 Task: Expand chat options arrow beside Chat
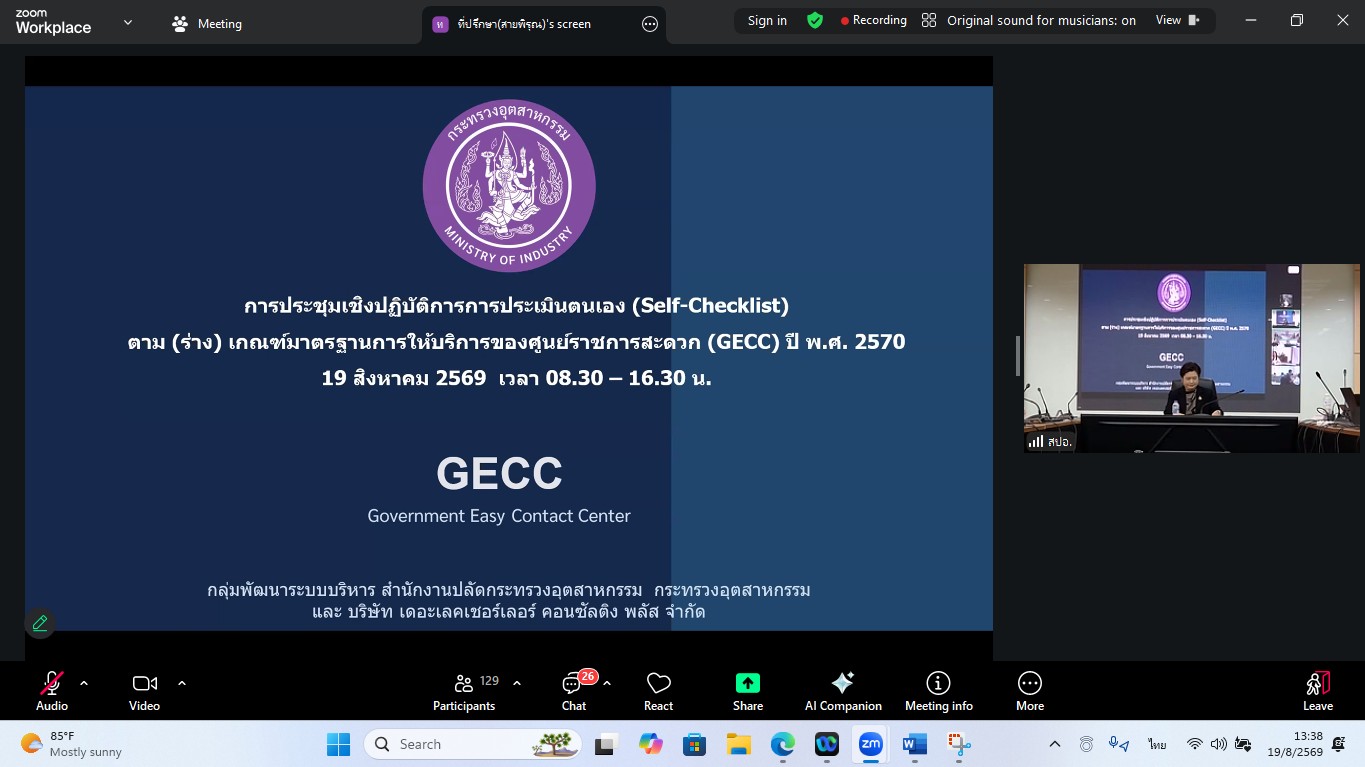coord(607,684)
